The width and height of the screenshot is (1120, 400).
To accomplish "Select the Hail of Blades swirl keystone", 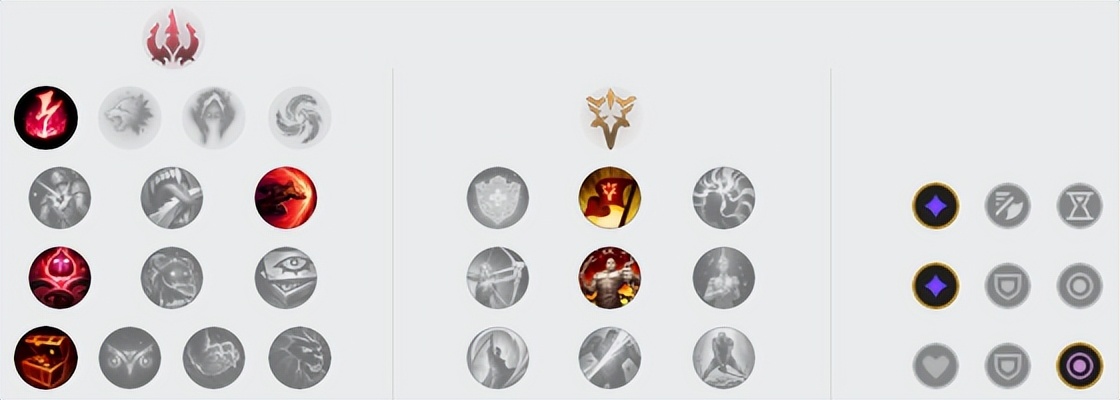I will 299,118.
